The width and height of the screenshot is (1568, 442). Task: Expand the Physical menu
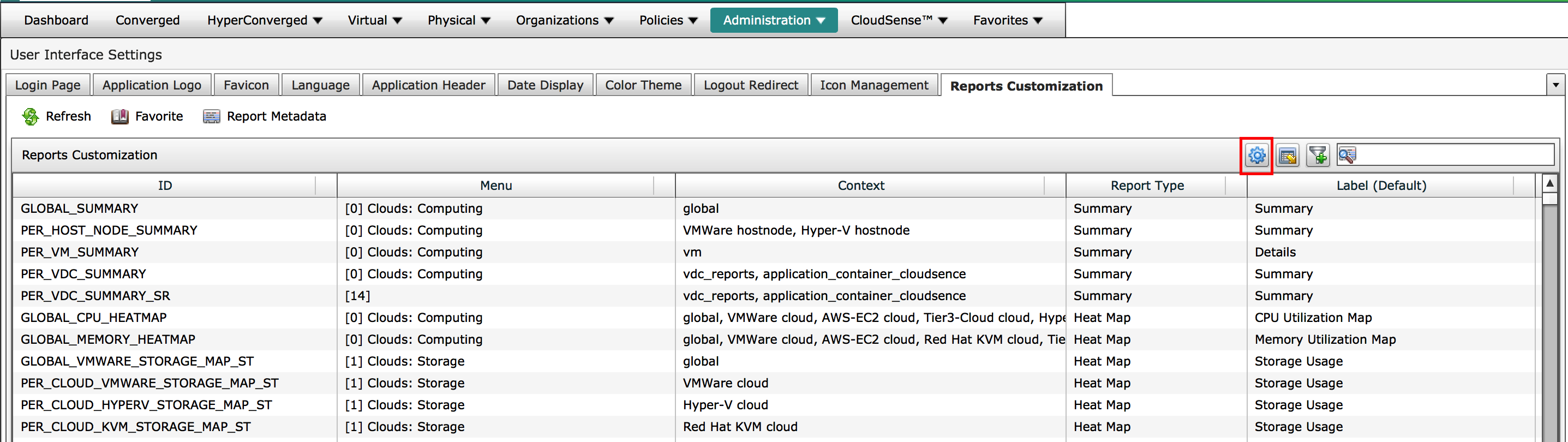458,20
